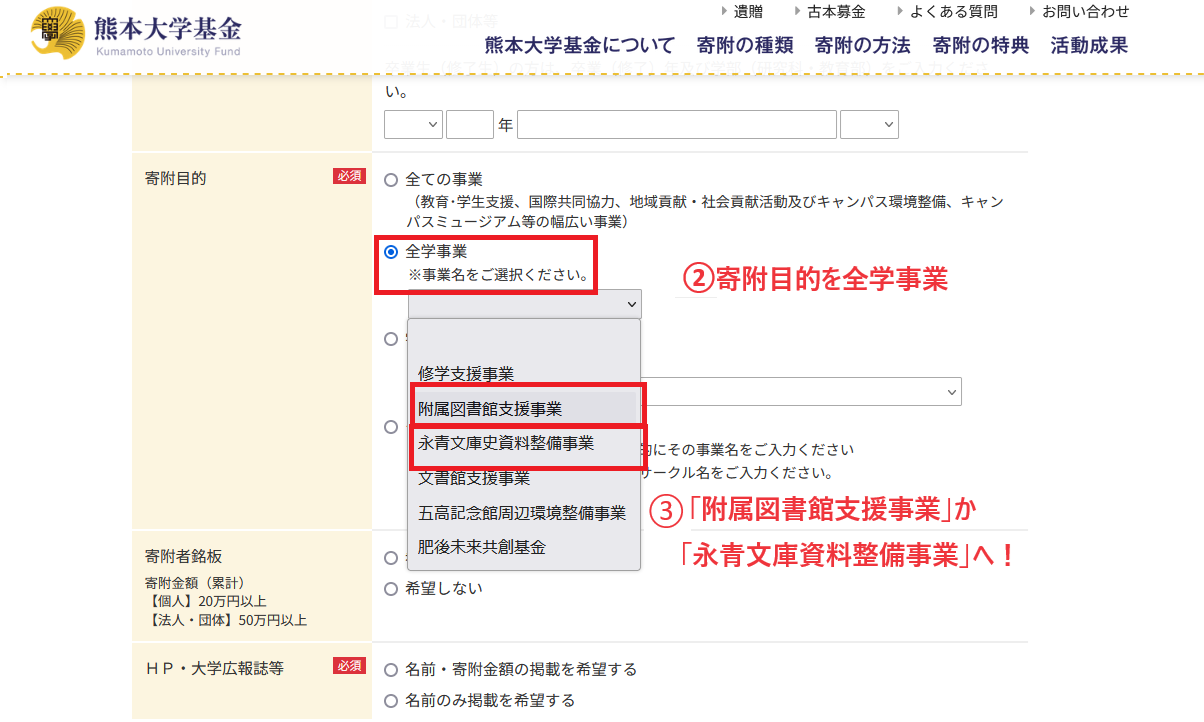Choose 附属図書館支援事業 from dropdown list
The width and height of the screenshot is (1204, 722).
490,409
